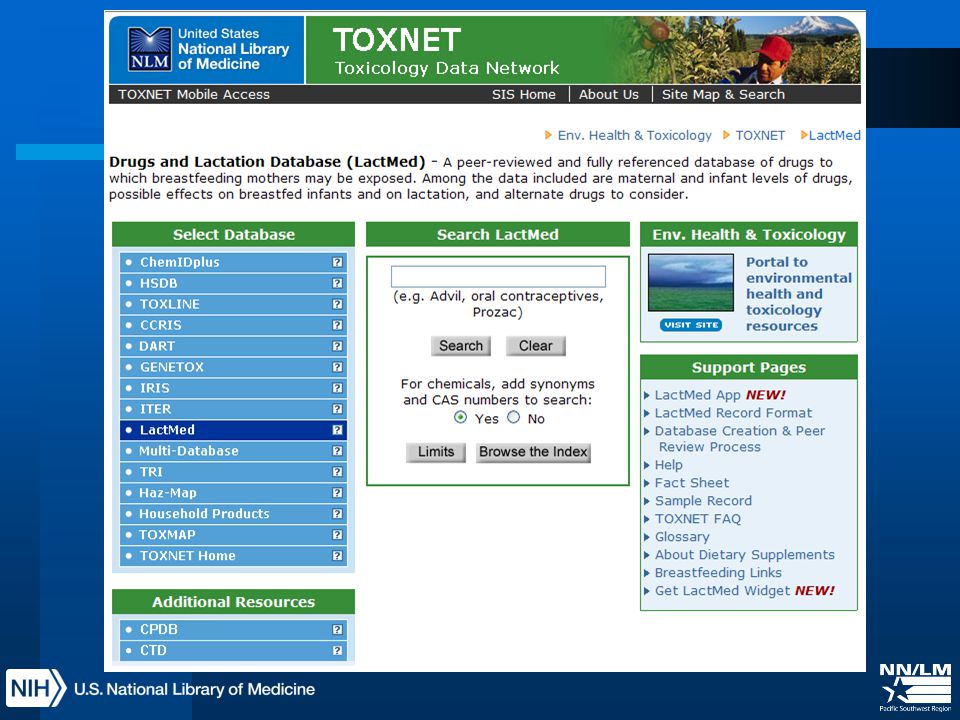960x720 pixels.
Task: Open TOXNET FAQ link
Action: tap(697, 519)
